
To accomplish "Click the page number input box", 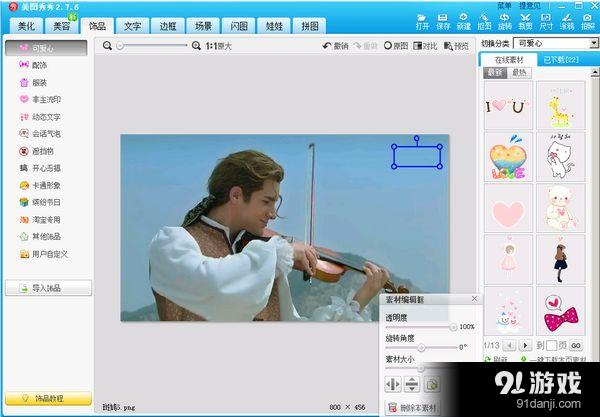I will click(x=551, y=345).
